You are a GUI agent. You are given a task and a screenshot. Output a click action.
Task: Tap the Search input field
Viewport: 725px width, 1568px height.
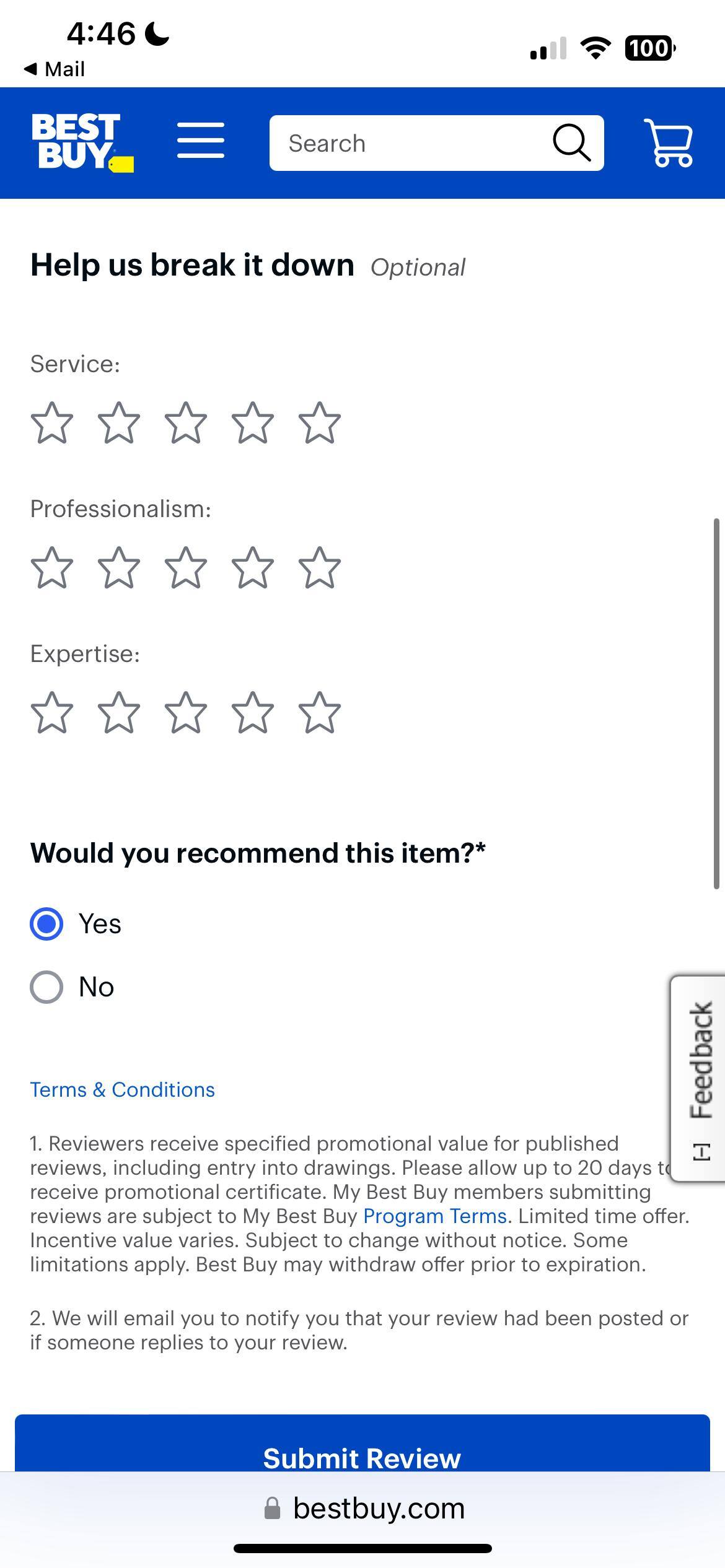[403, 142]
